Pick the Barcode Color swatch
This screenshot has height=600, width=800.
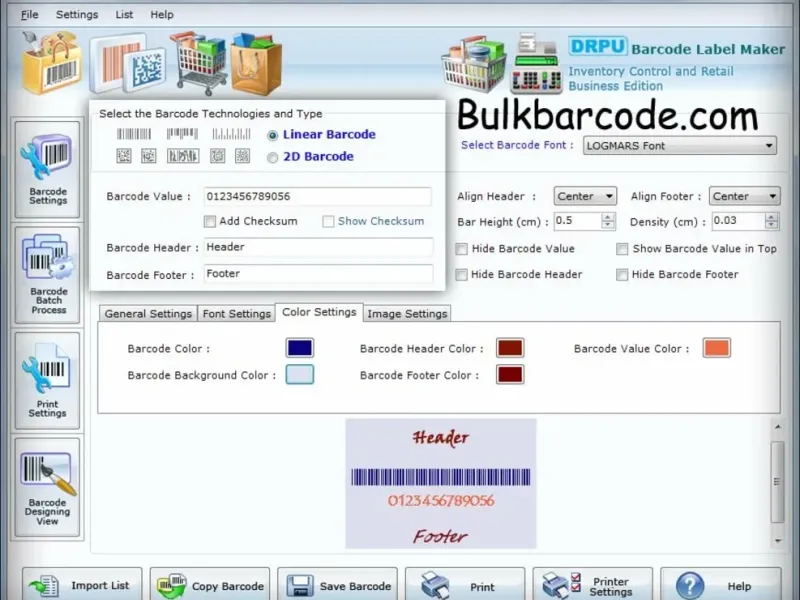tap(300, 348)
